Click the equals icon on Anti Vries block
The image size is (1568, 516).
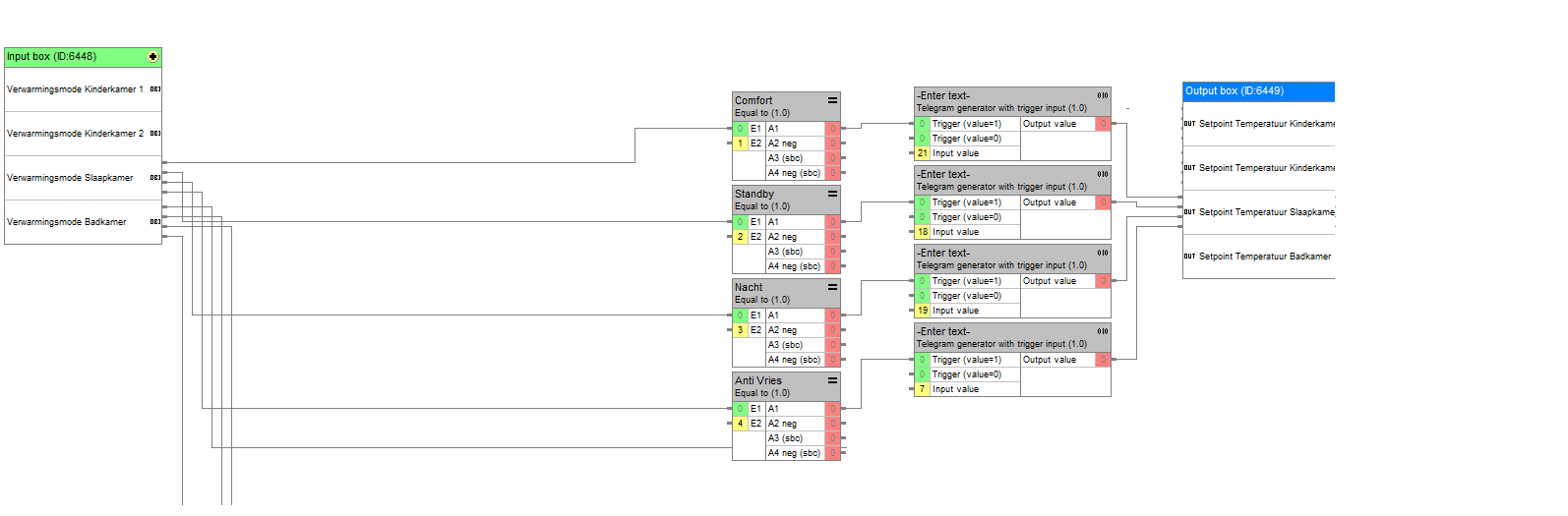click(x=832, y=380)
